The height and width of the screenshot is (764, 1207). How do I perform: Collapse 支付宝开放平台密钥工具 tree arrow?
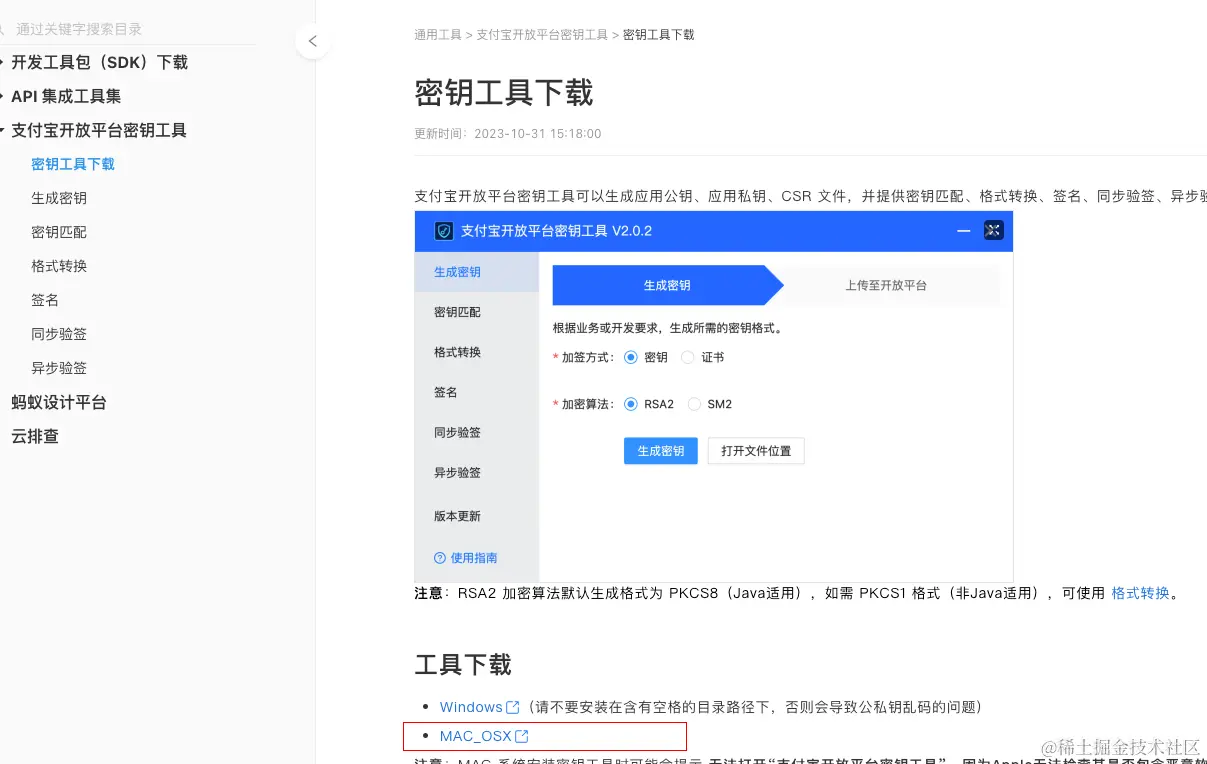pyautogui.click(x=3, y=130)
